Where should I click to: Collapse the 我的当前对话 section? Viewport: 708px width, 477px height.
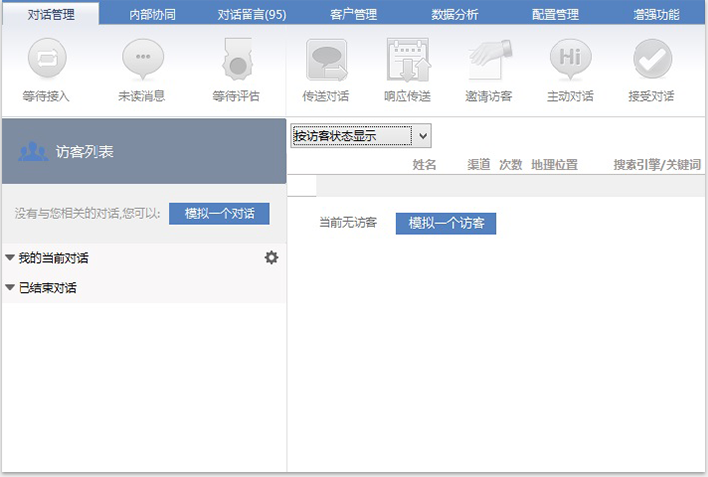pyautogui.click(x=10, y=258)
